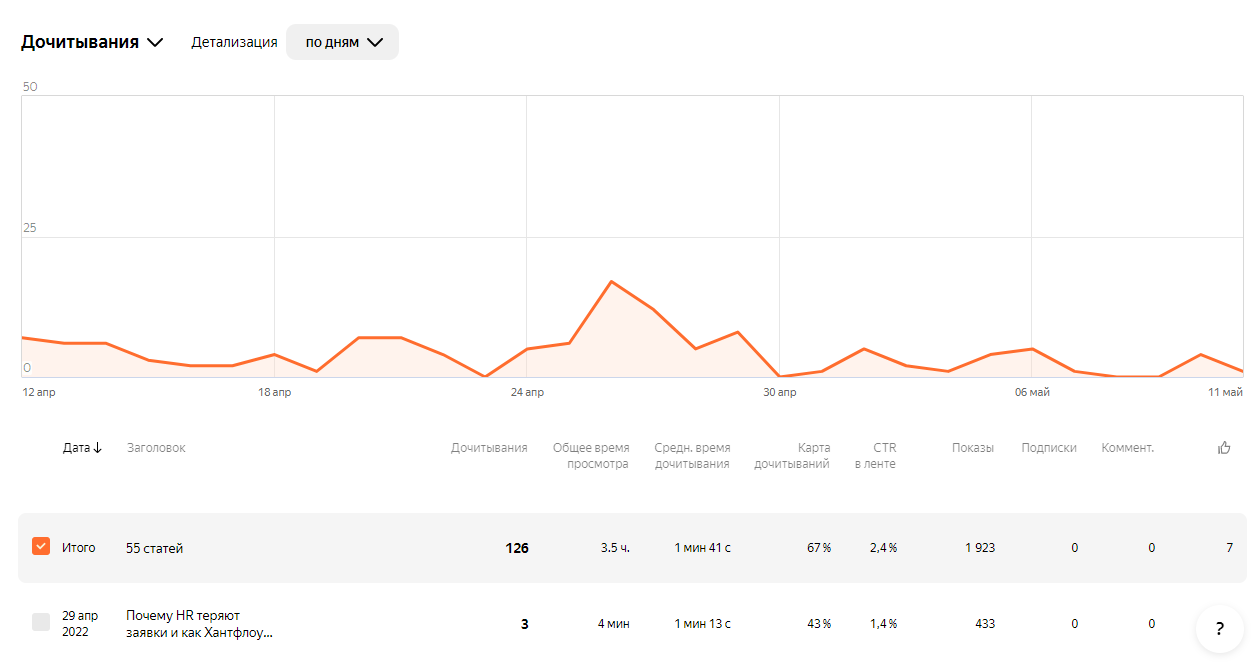Click the Коммент. column header
This screenshot has width=1255, height=665.
tap(1127, 448)
